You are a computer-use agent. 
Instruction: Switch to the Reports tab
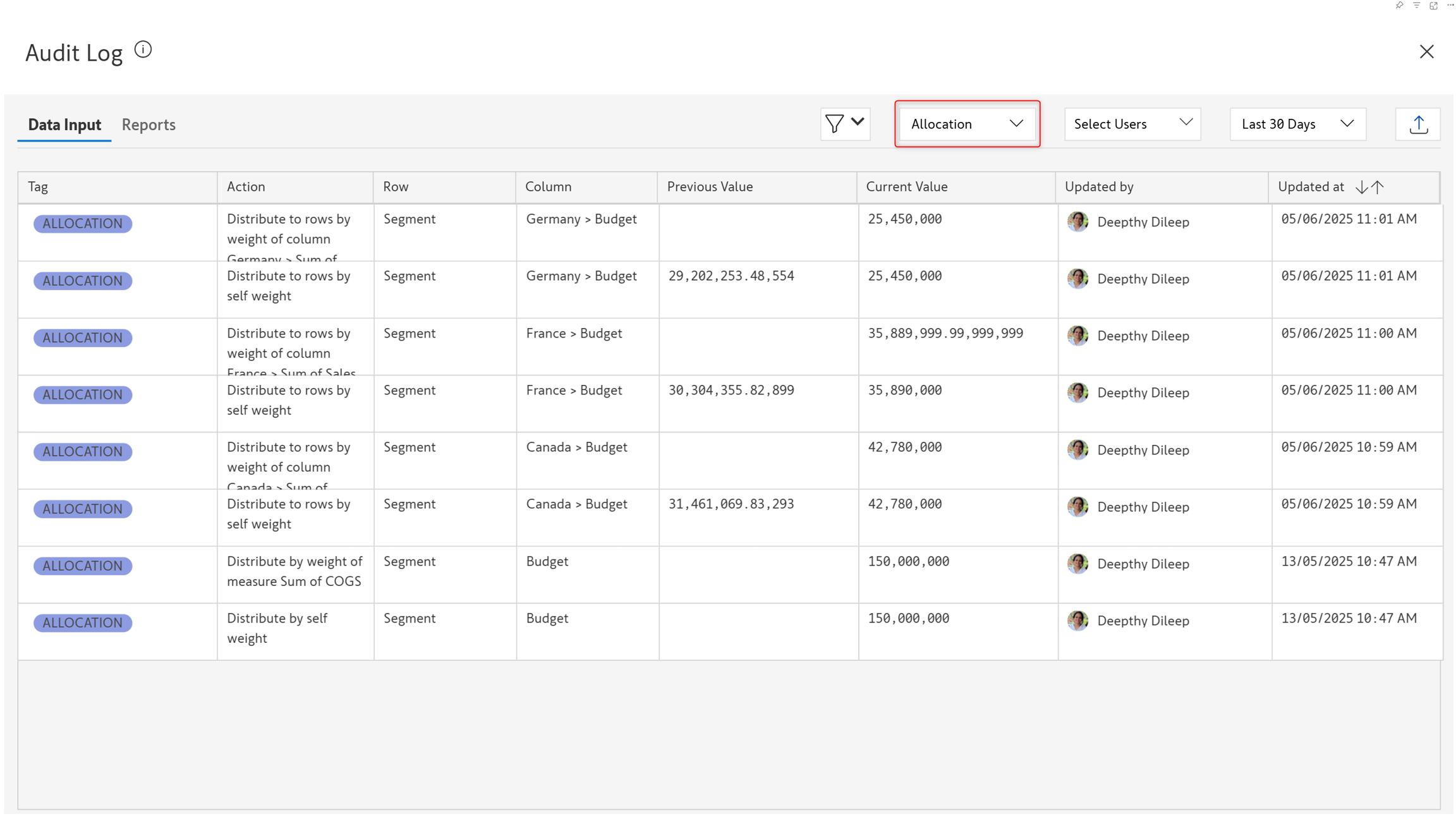(x=149, y=125)
